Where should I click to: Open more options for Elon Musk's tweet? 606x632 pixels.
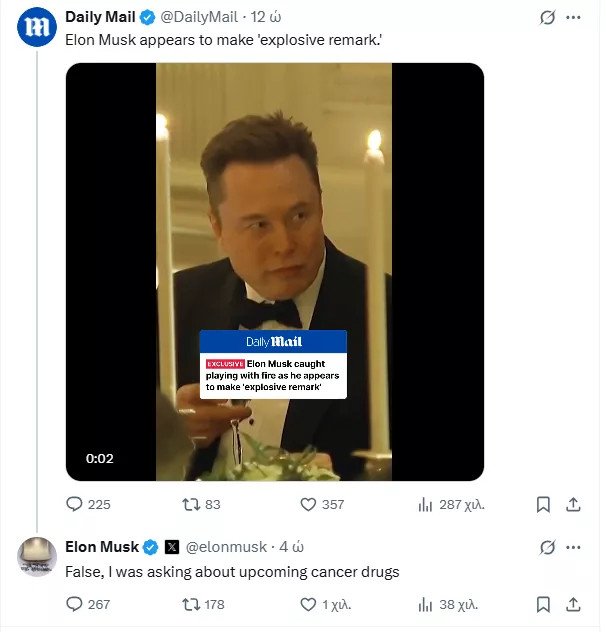[573, 547]
